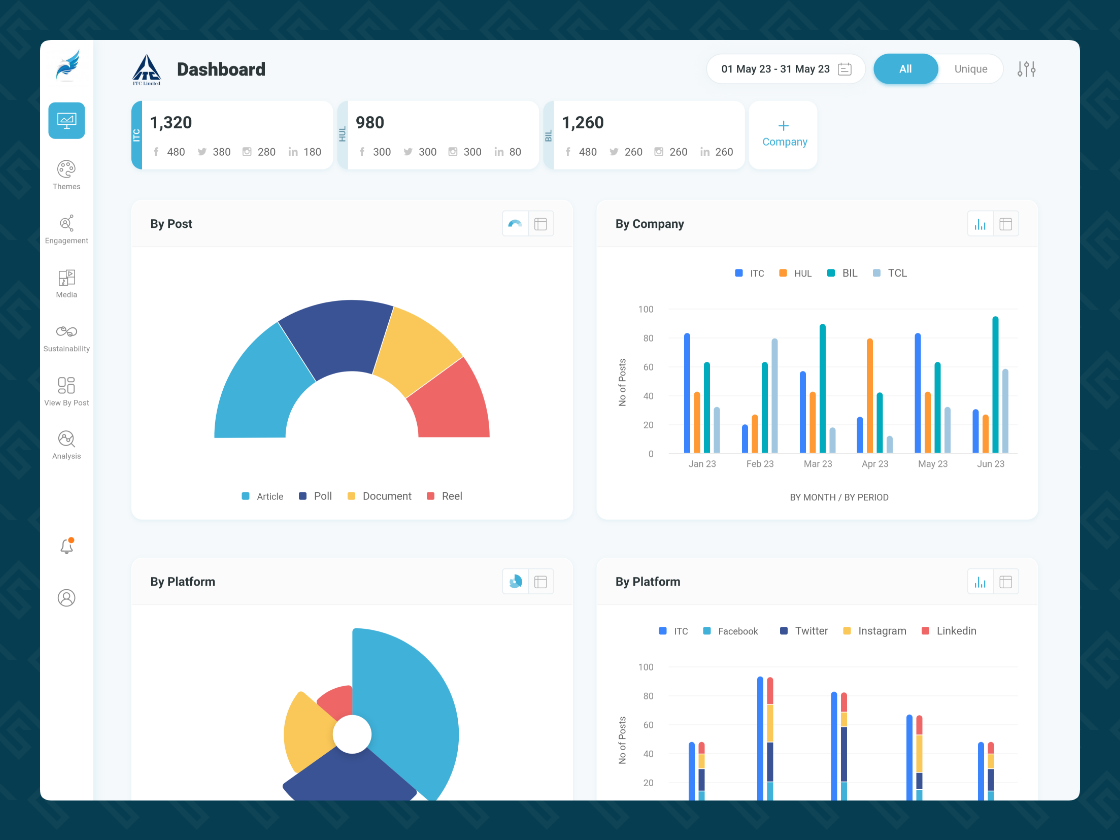The width and height of the screenshot is (1120, 840).
Task: Click the ITC legend in By Company
Action: (750, 274)
